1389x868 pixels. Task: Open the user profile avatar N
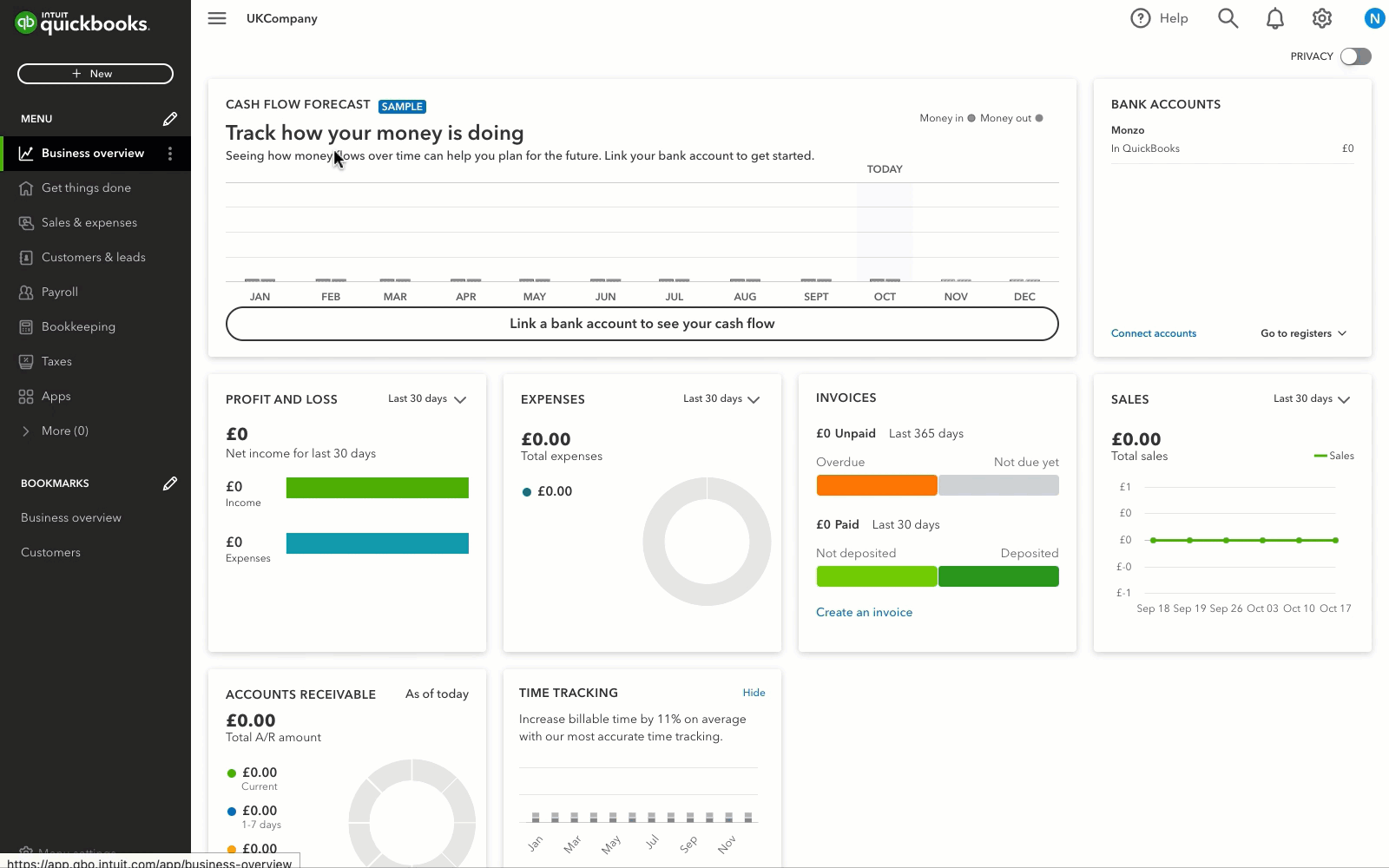point(1374,18)
